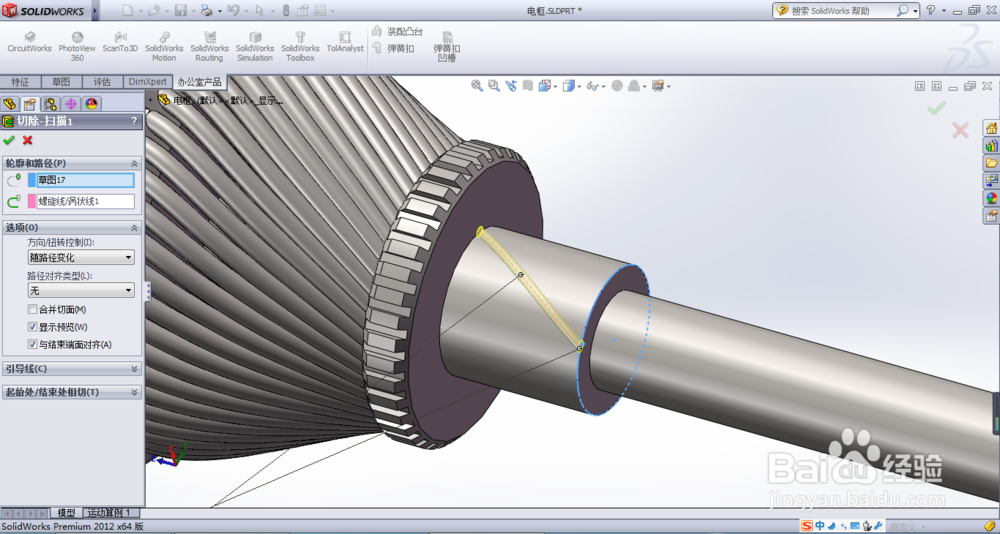1000x534 pixels.
Task: Click the Section View icon
Action: click(527, 85)
